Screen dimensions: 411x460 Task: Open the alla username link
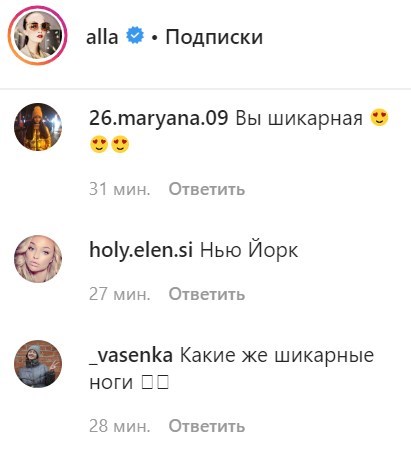click(102, 37)
